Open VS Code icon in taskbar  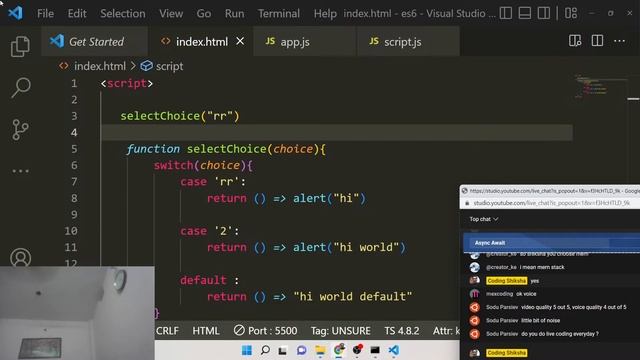393,350
